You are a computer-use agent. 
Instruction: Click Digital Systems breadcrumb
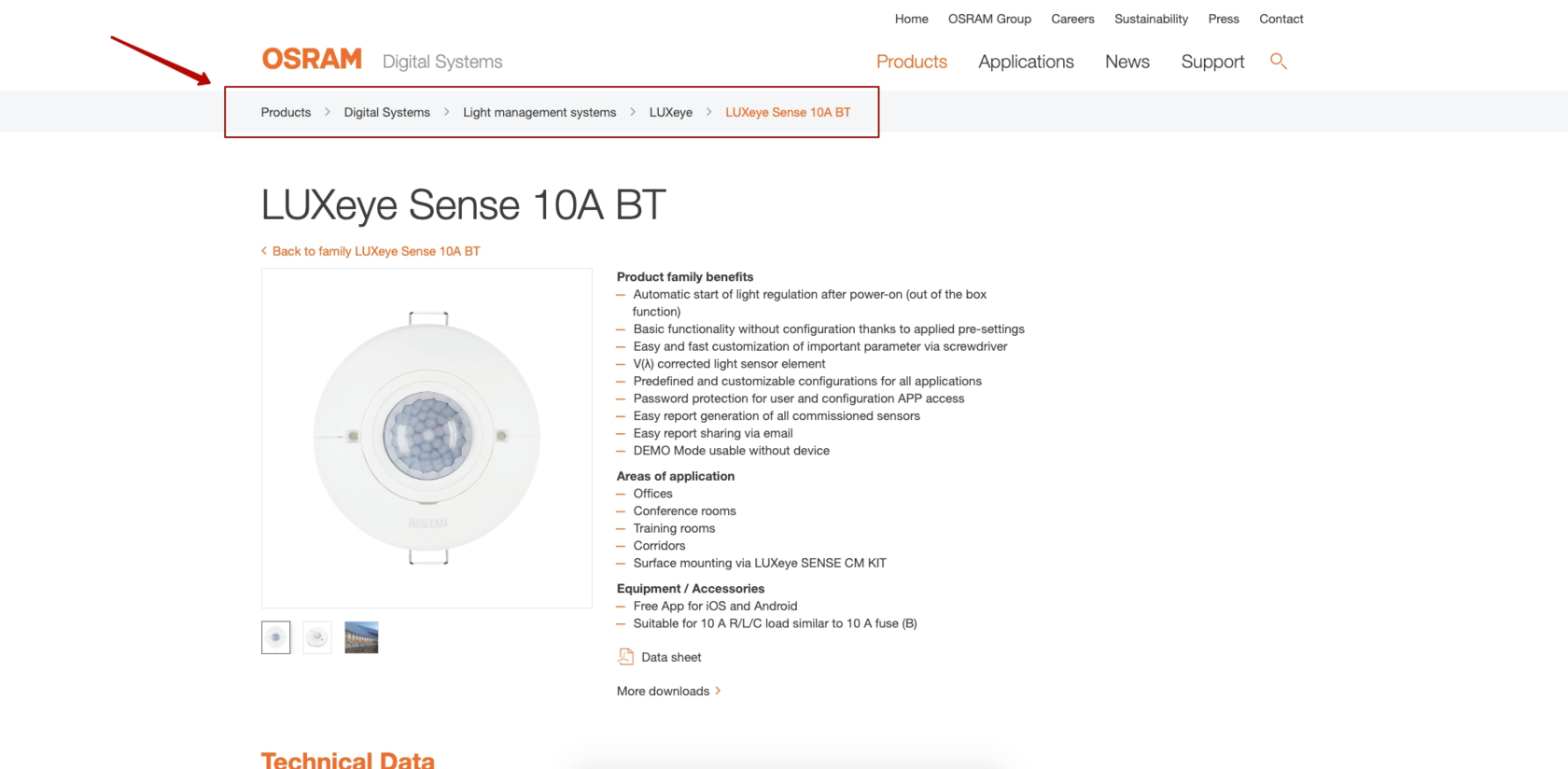pyautogui.click(x=386, y=112)
